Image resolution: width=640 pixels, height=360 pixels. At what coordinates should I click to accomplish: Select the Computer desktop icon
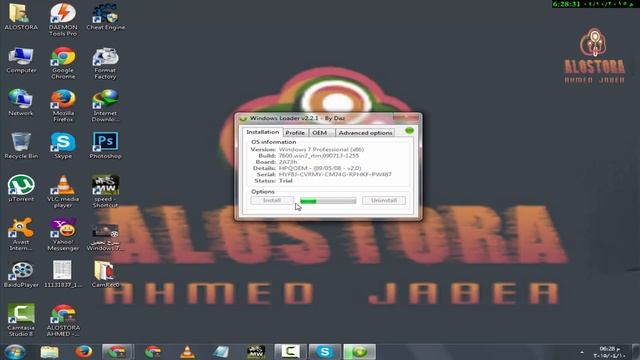pos(21,60)
